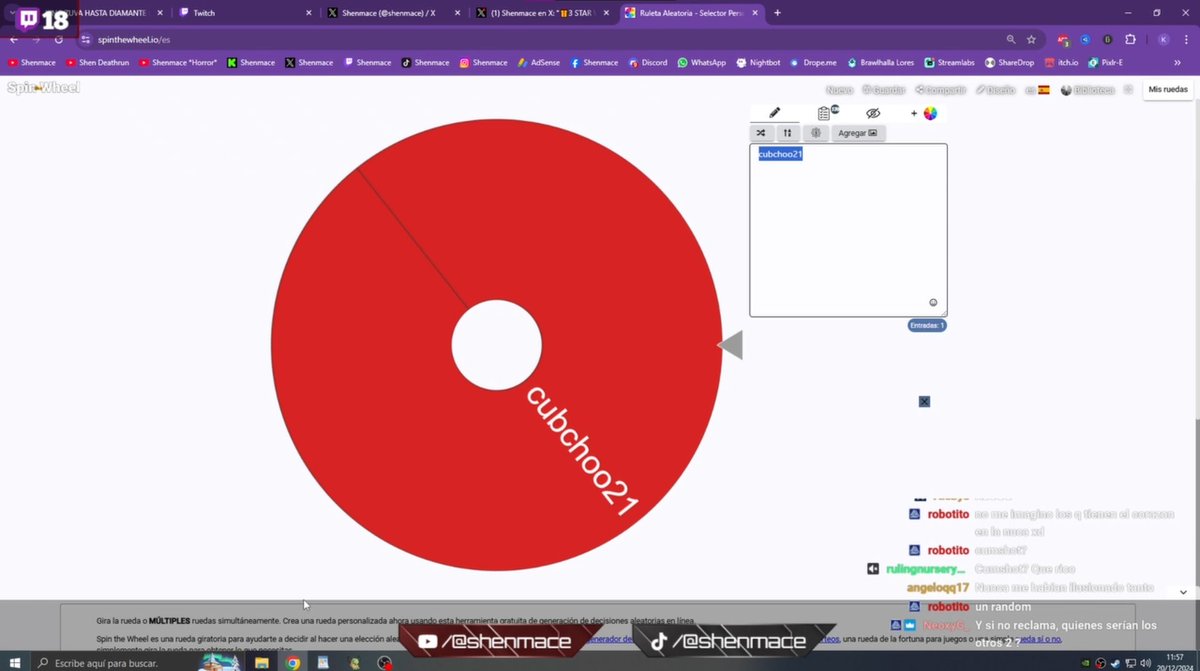Click the Mis ruedas button
Screen dimensions: 1200x671
point(1168,90)
